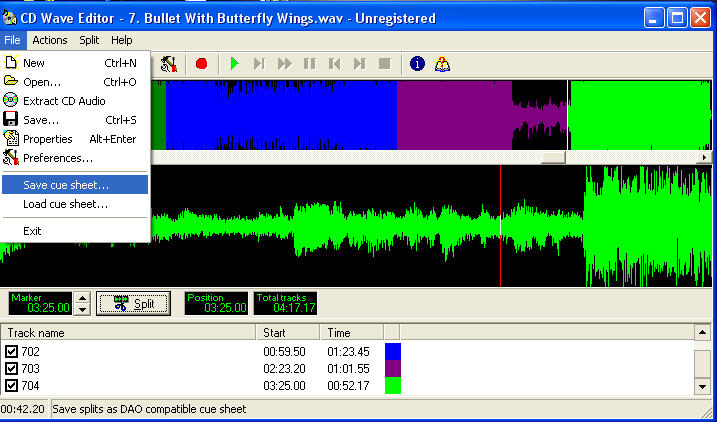Click the Extract CD Audio disc icon
The height and width of the screenshot is (422, 717).
coord(11,100)
